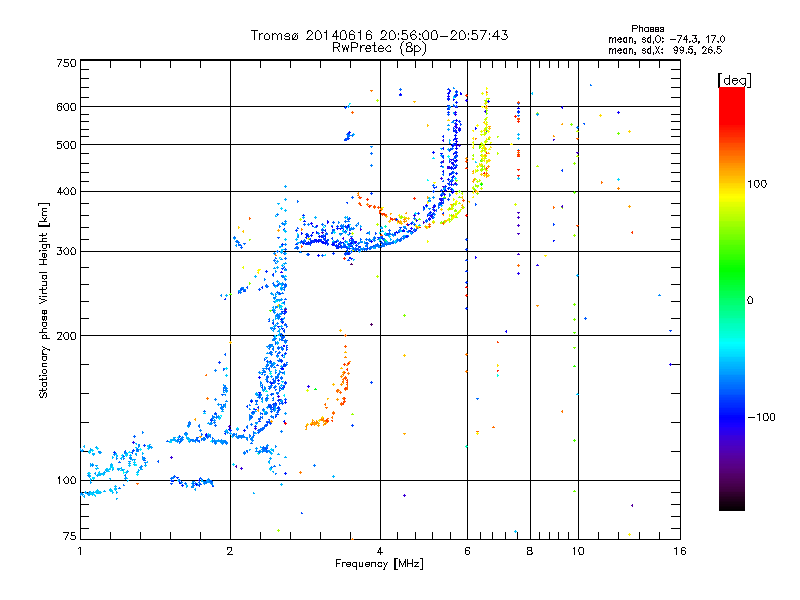Click the plot title 'Tromsø 20140616 20:56:00-20:57:43'
The height and width of the screenshot is (600, 800).
pyautogui.click(x=379, y=35)
